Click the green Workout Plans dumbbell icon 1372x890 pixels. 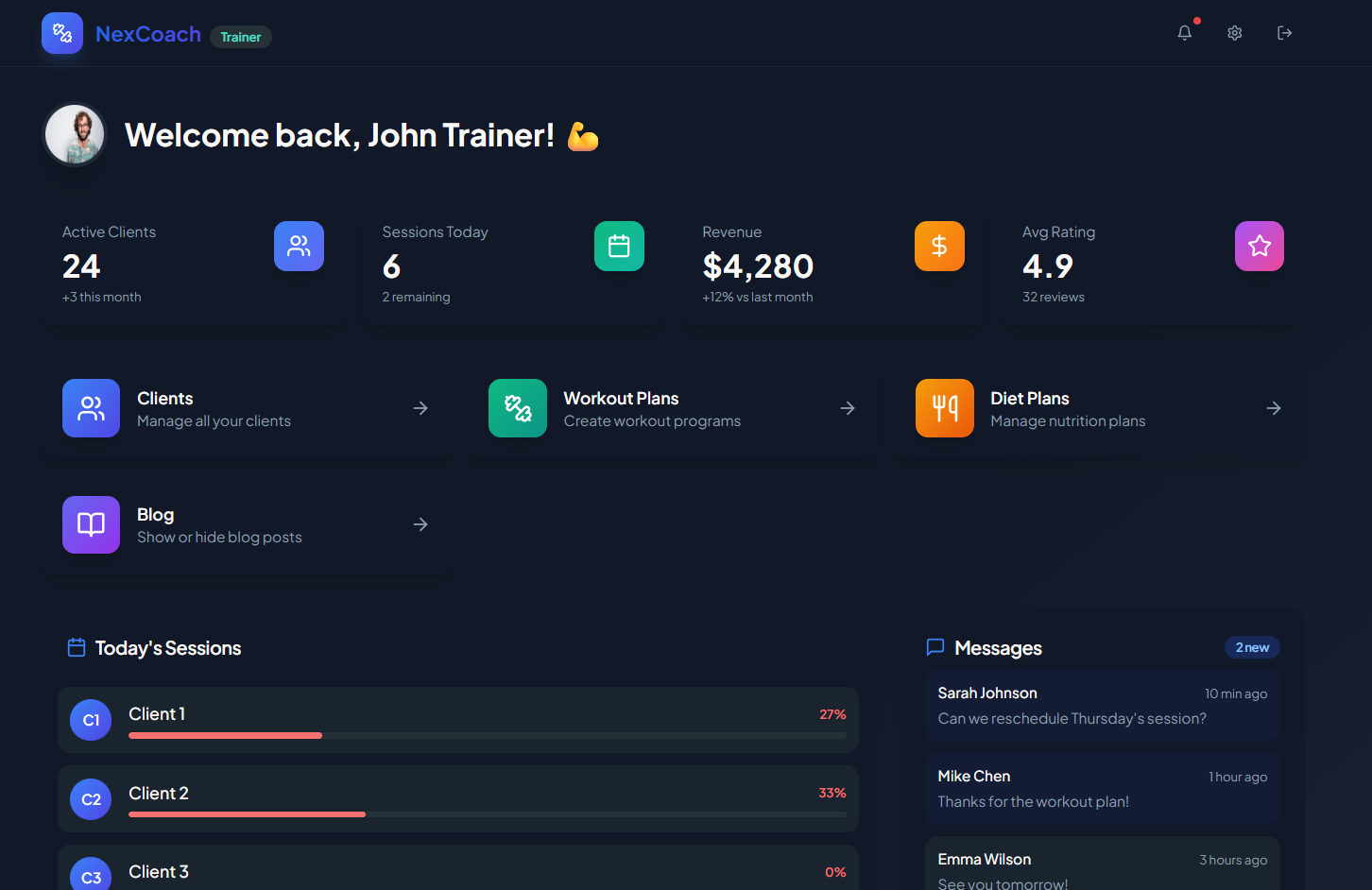point(518,408)
